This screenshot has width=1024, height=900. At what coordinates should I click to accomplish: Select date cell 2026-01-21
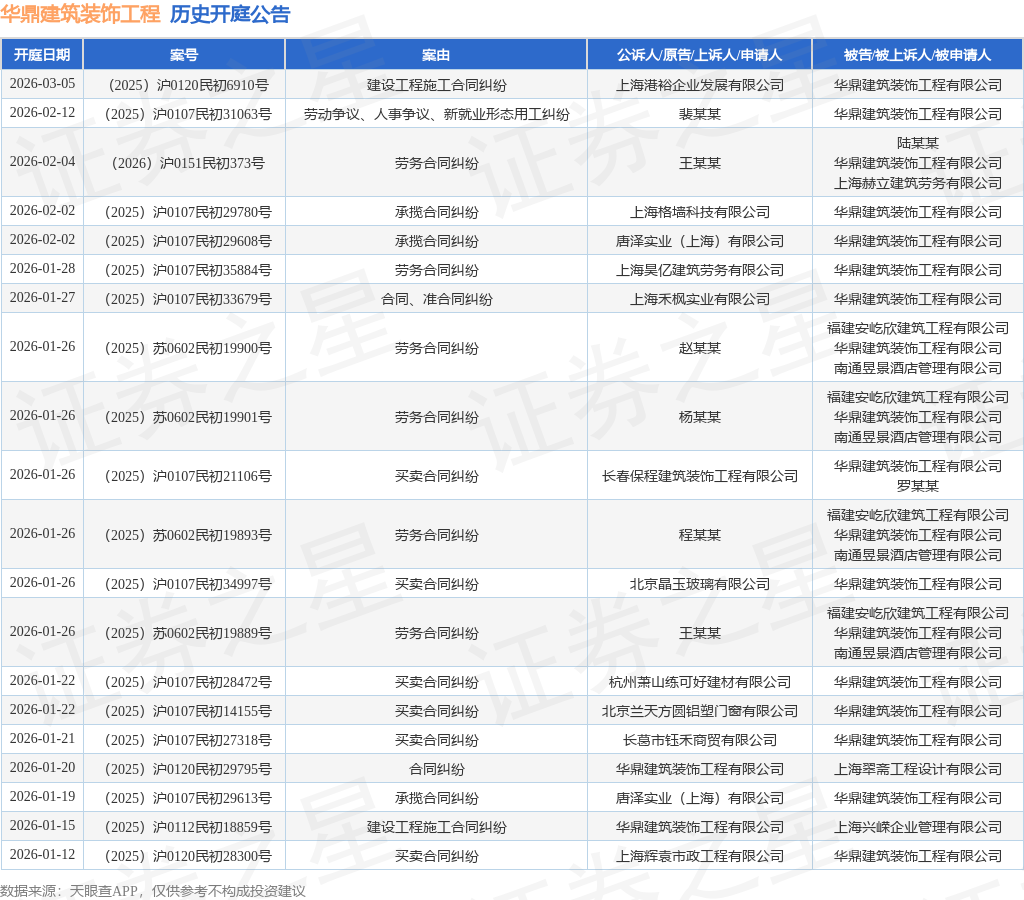[x=42, y=739]
